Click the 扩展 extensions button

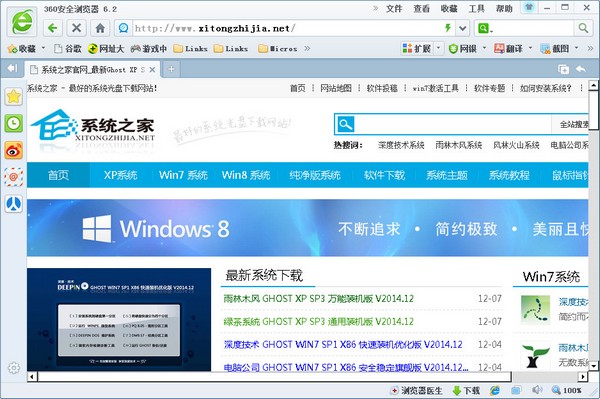tap(417, 49)
